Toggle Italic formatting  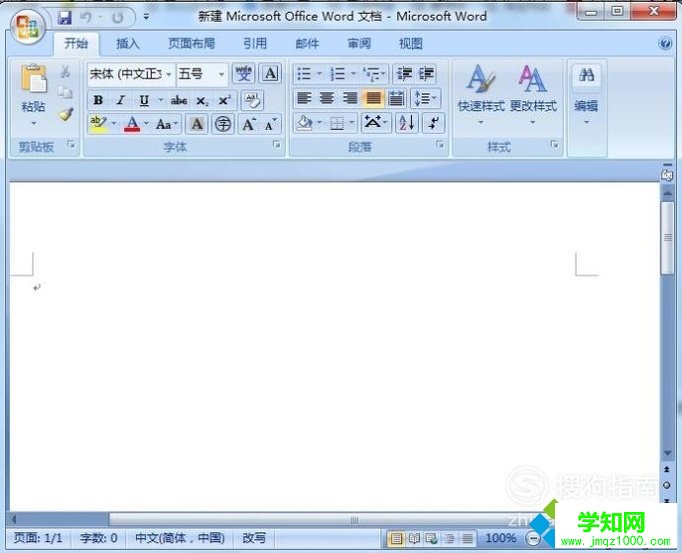[x=121, y=101]
